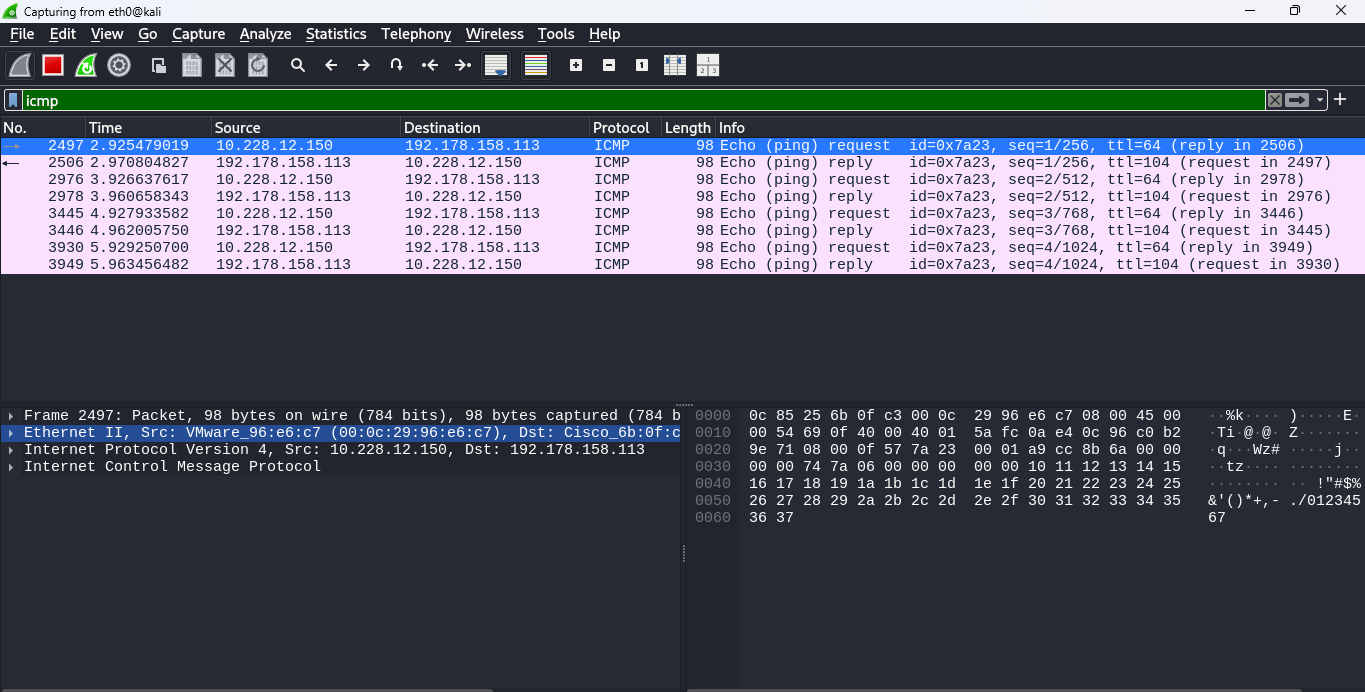Apply the display filter with the arrow button
The height and width of the screenshot is (692, 1365).
pos(1297,100)
